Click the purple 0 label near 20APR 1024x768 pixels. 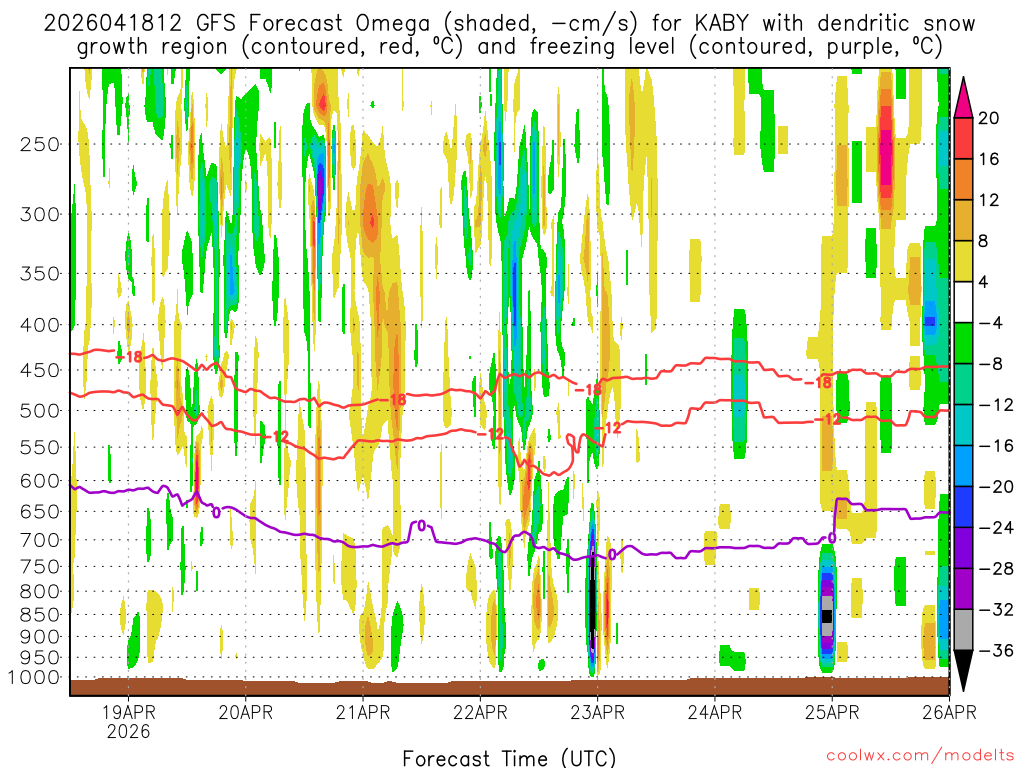point(216,513)
